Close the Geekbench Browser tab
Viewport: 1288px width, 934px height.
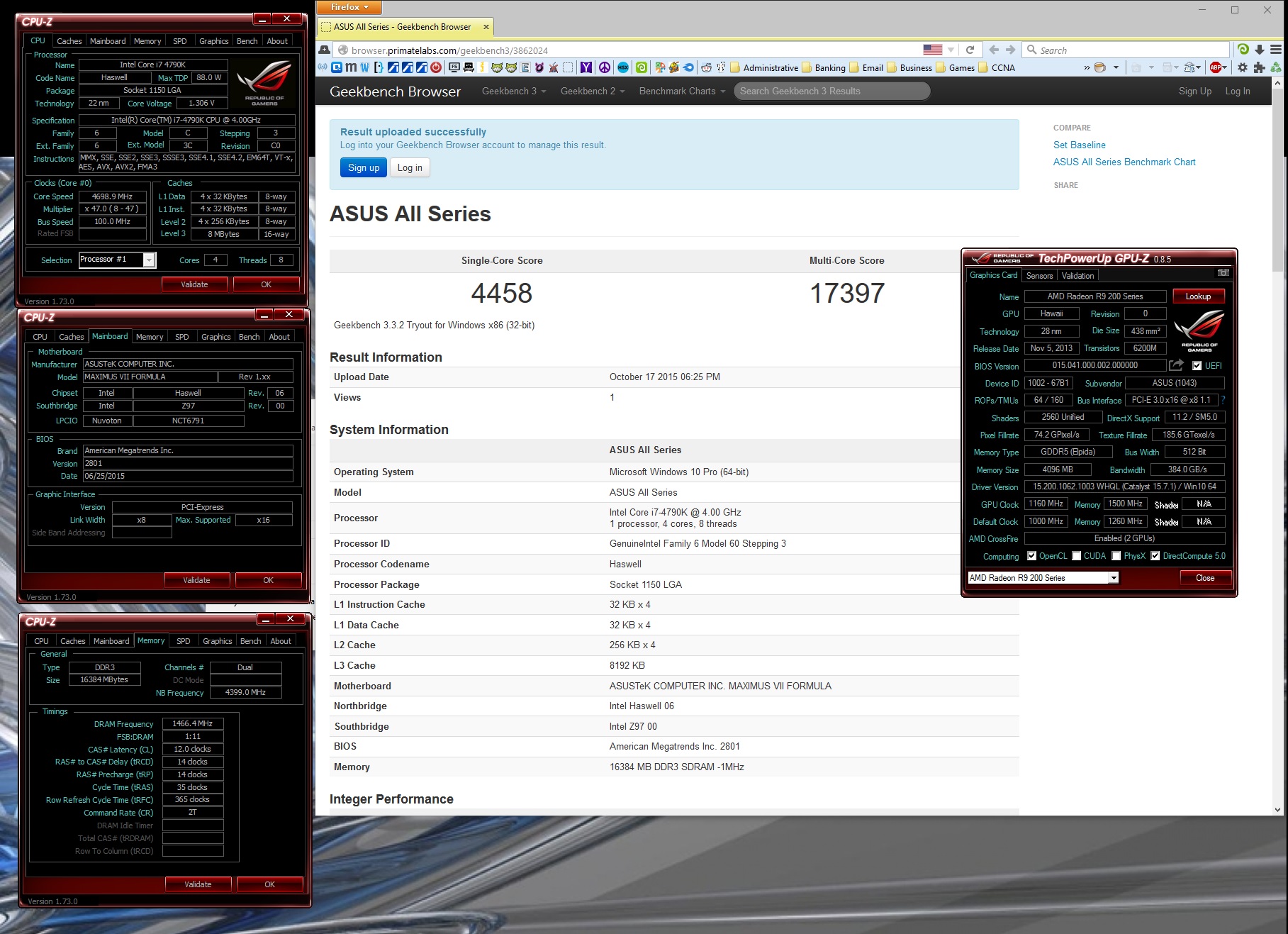tap(486, 27)
